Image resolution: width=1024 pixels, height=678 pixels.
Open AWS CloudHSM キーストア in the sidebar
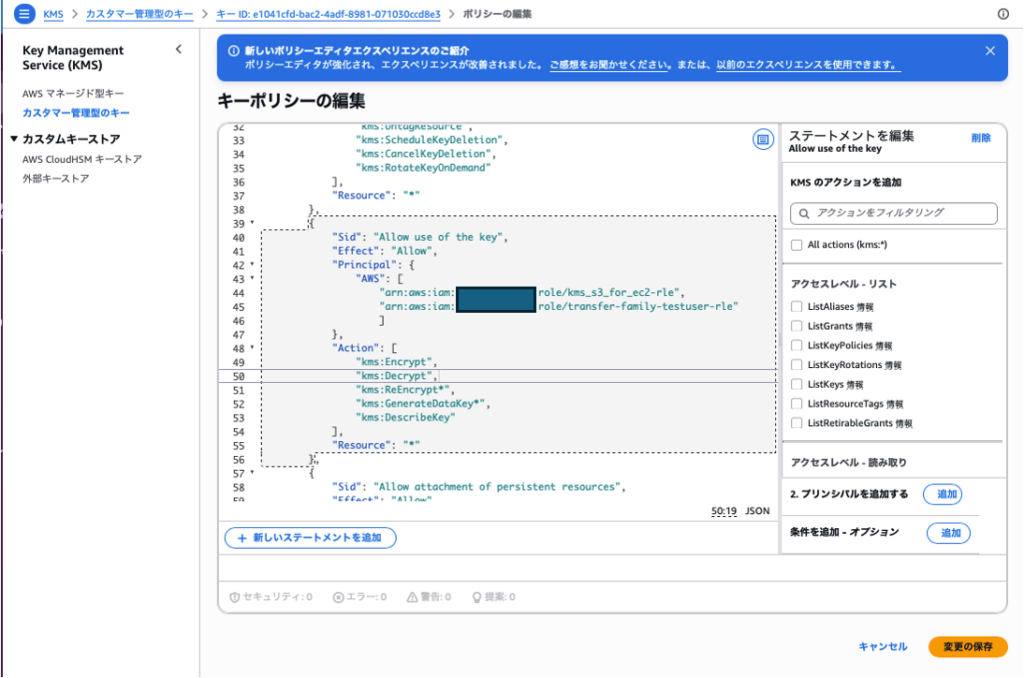(x=82, y=159)
